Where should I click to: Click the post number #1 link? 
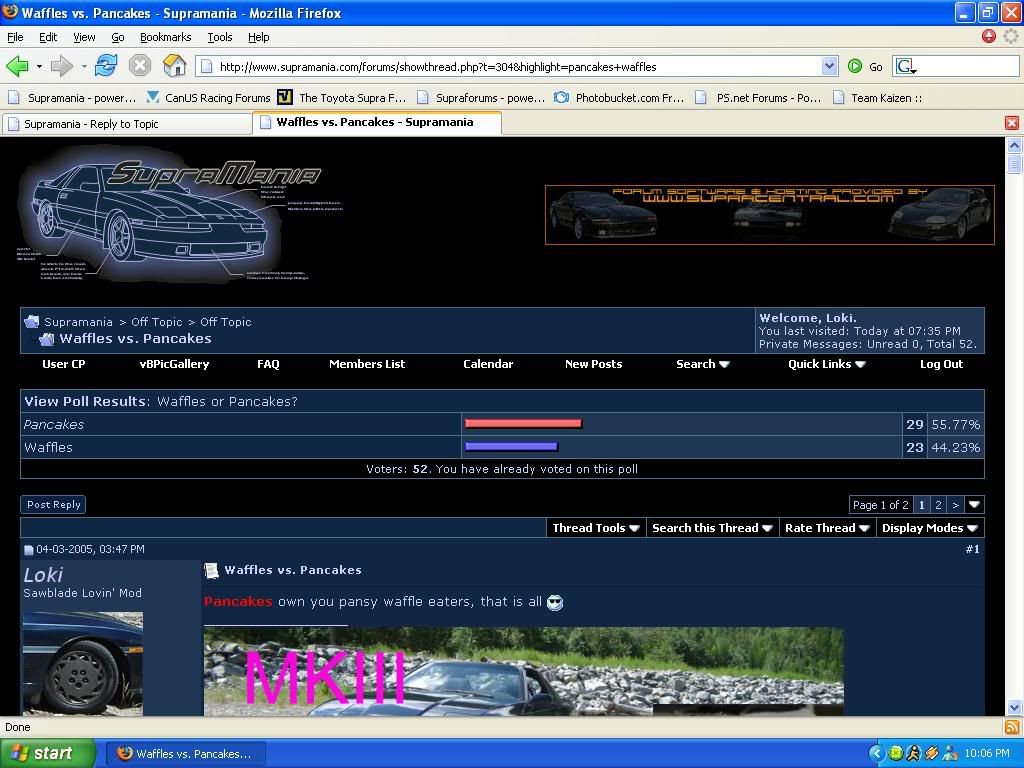(972, 549)
